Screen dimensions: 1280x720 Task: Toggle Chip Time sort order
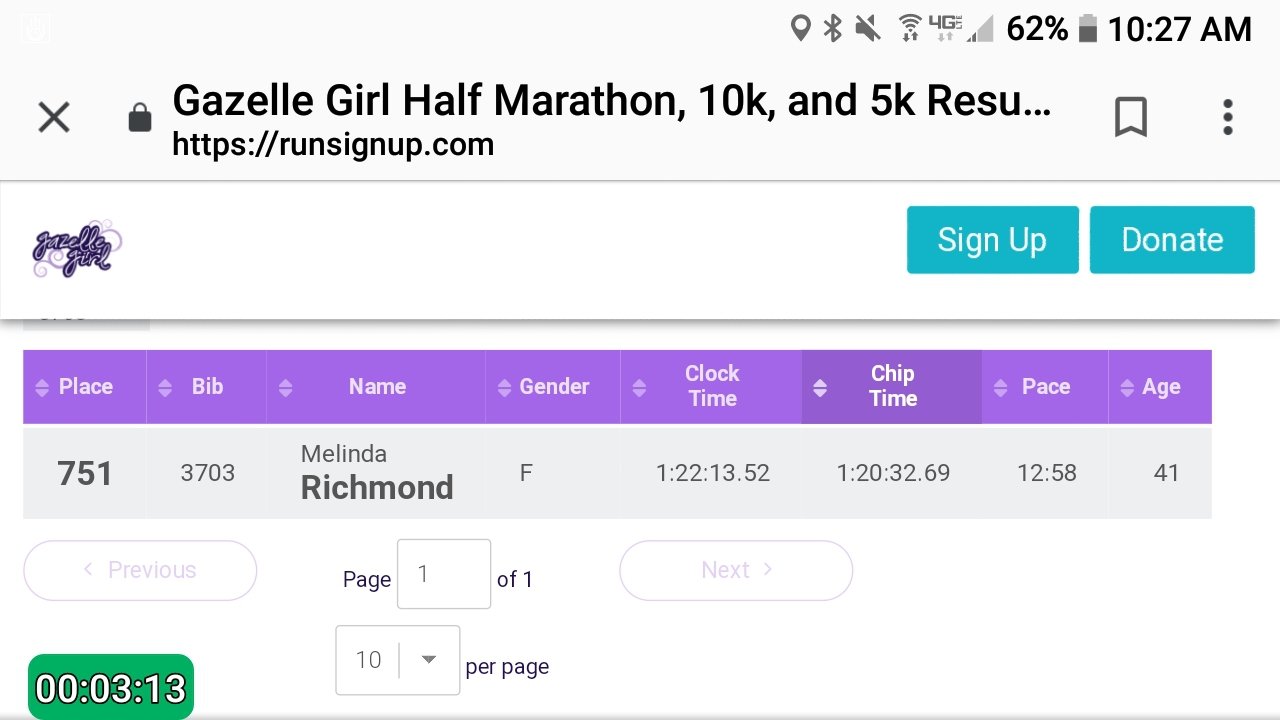click(x=891, y=386)
